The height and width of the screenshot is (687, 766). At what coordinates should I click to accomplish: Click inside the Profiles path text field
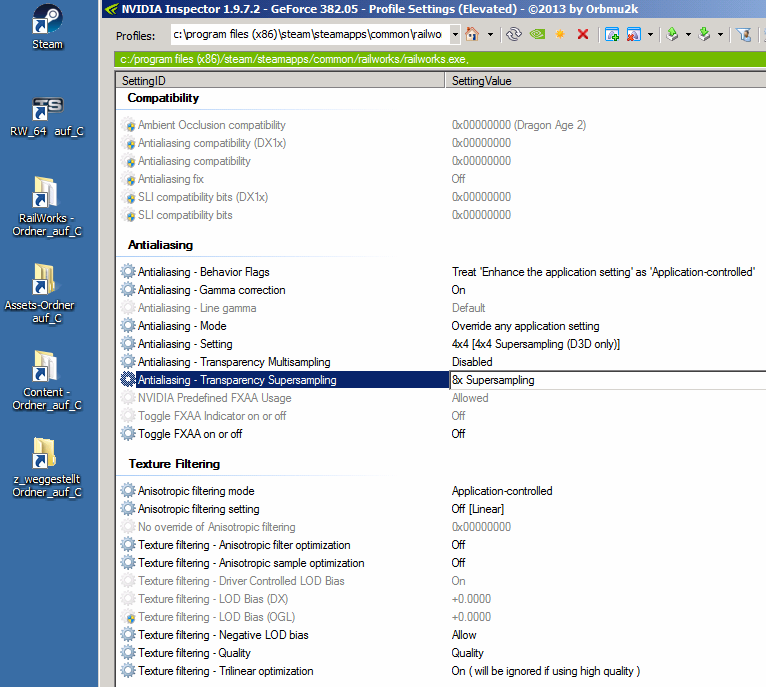click(x=310, y=34)
